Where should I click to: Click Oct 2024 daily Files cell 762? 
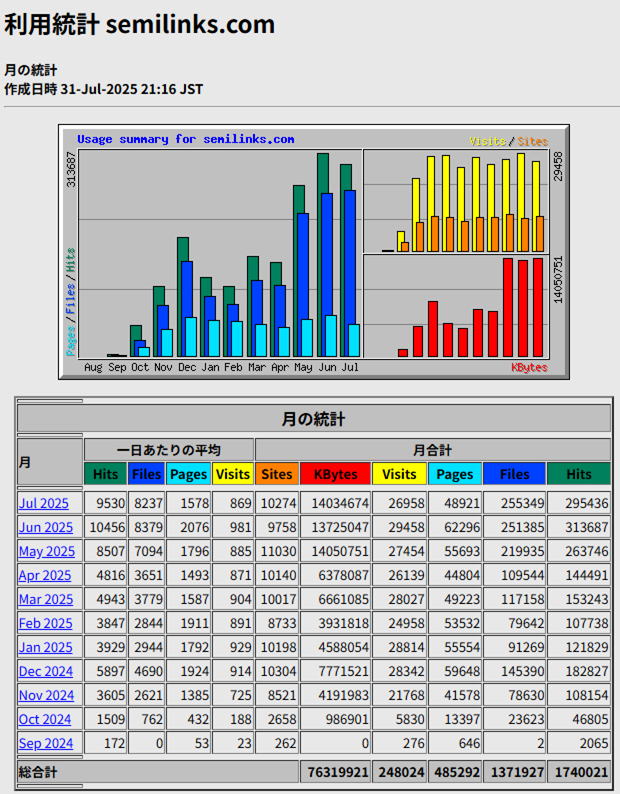click(146, 719)
